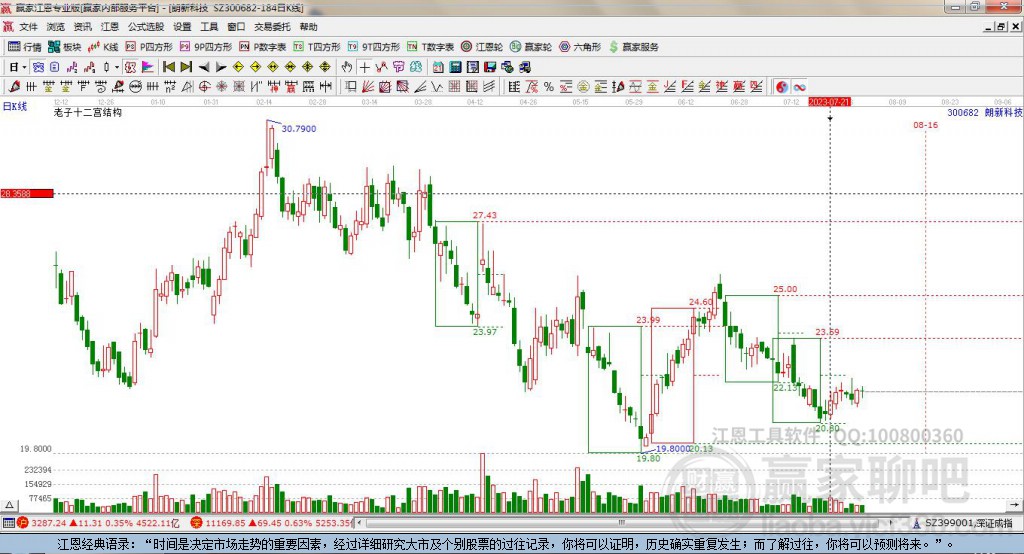
Task: Launch the 江恩轮 Gann wheel
Action: coord(482,47)
